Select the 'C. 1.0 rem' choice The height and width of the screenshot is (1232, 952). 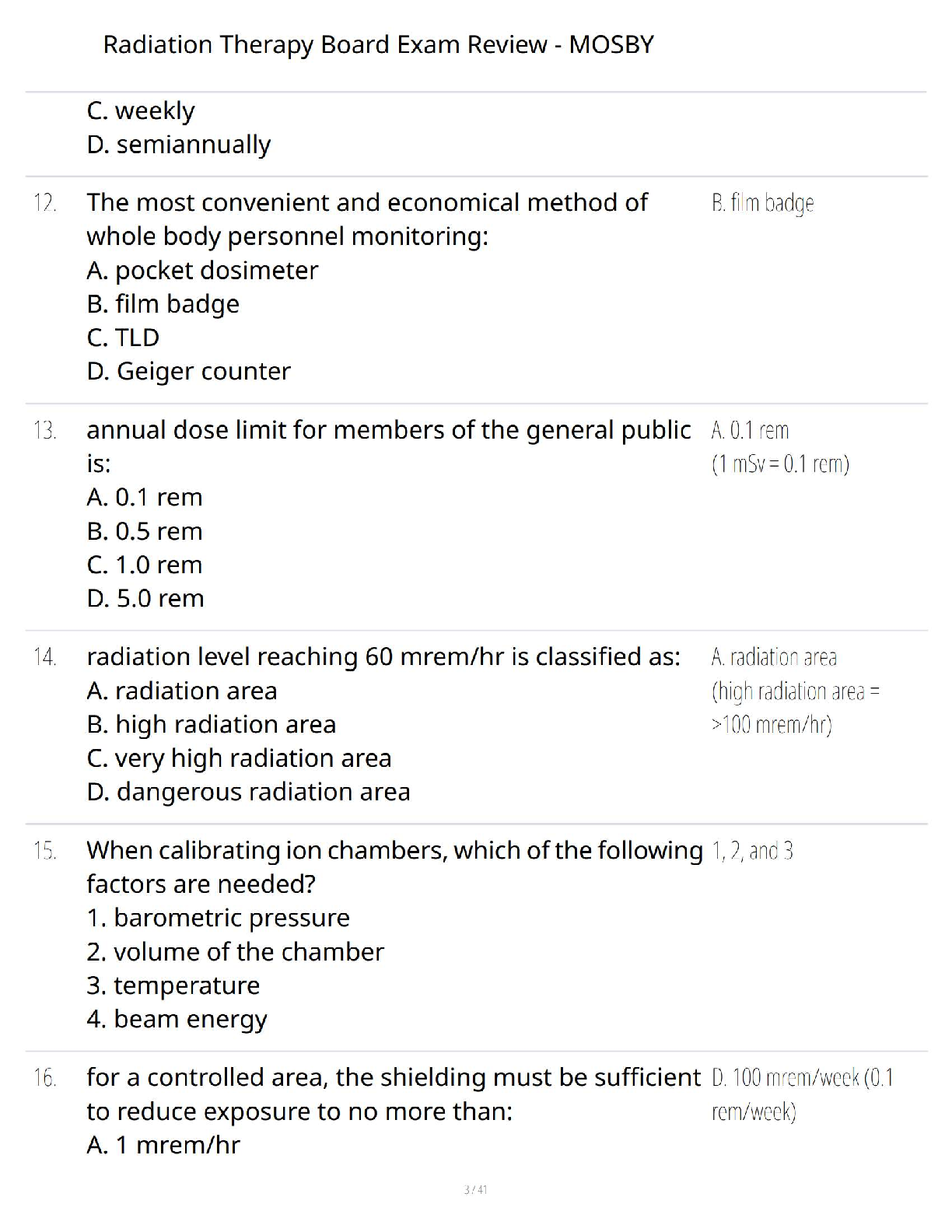145,565
